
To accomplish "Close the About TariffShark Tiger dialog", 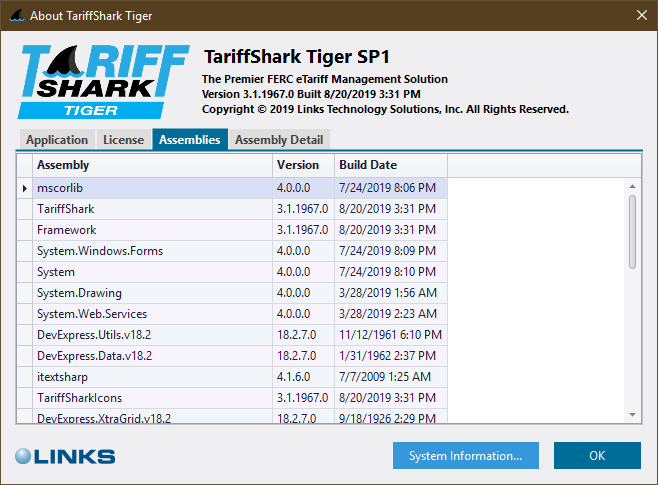I will coord(641,16).
